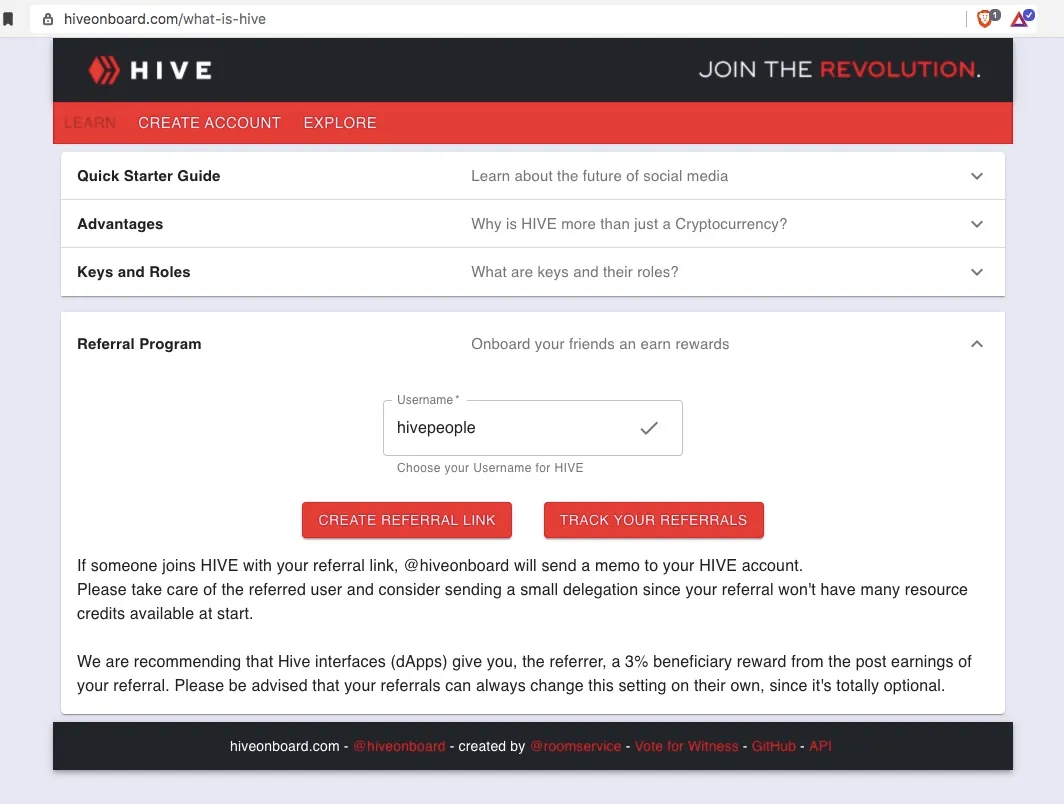Click the Quick Starter Guide title
The image size is (1064, 804).
click(149, 176)
